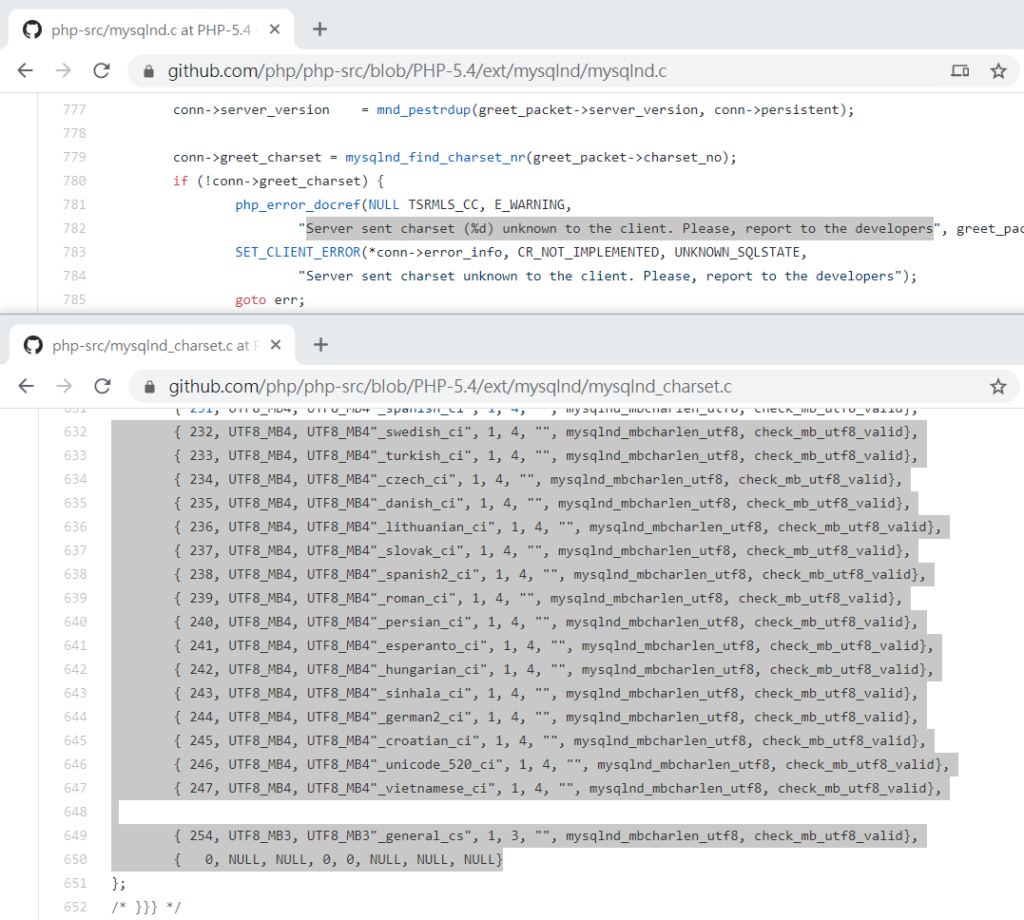Click the device icon beside the top bookmark star
Viewport: 1024px width, 920px height.
[959, 71]
